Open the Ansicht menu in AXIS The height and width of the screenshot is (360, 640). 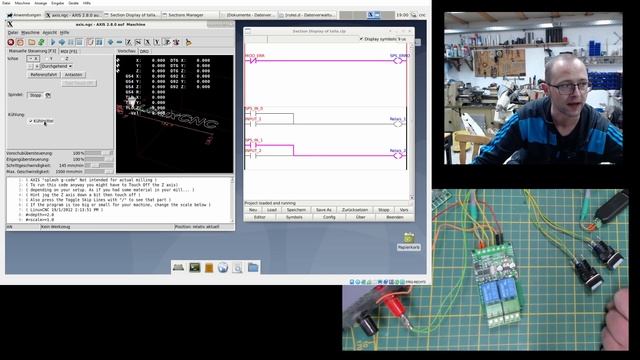(50, 32)
